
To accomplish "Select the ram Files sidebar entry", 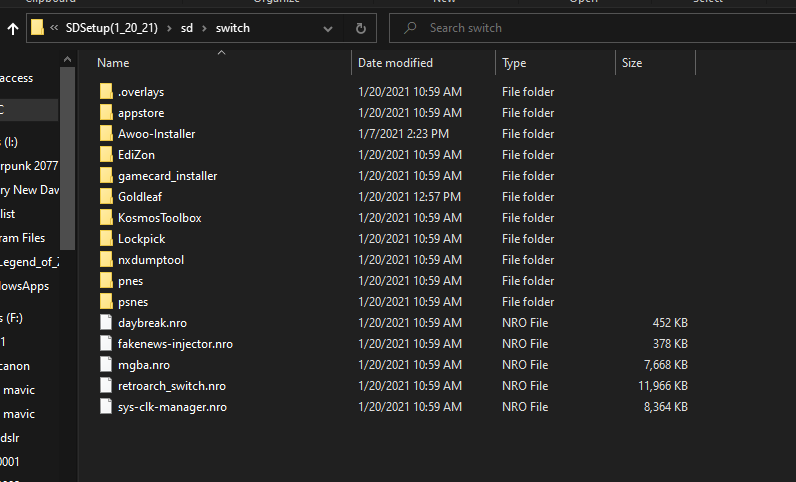I will click(x=22, y=238).
